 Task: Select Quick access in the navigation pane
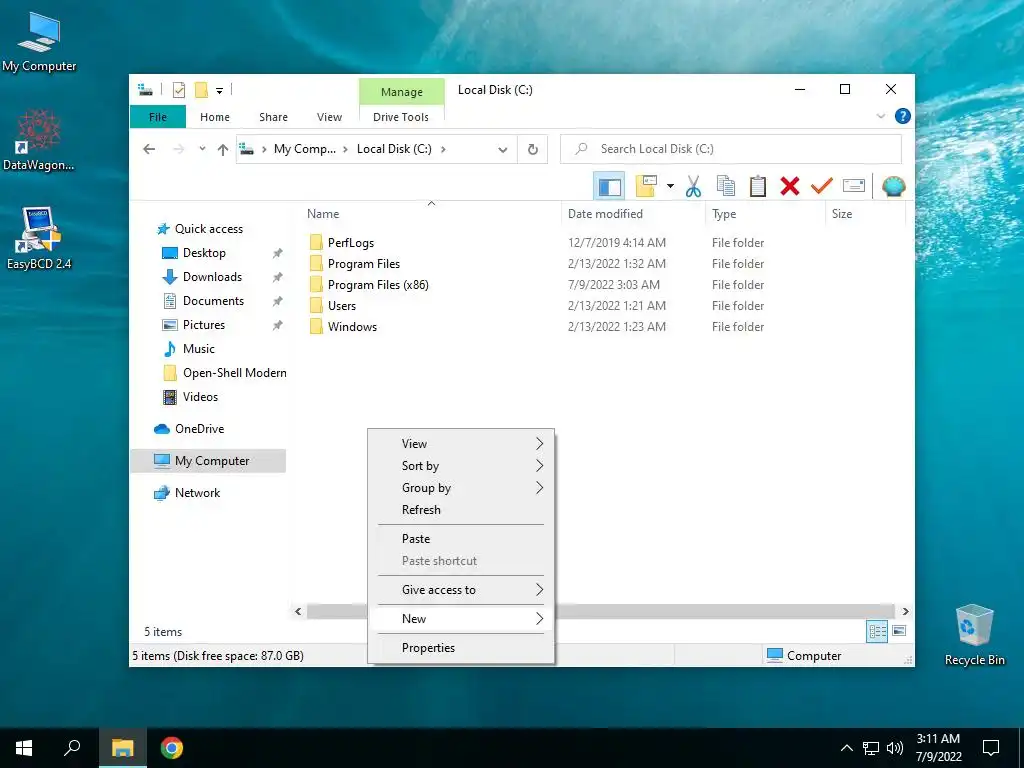[x=208, y=229]
